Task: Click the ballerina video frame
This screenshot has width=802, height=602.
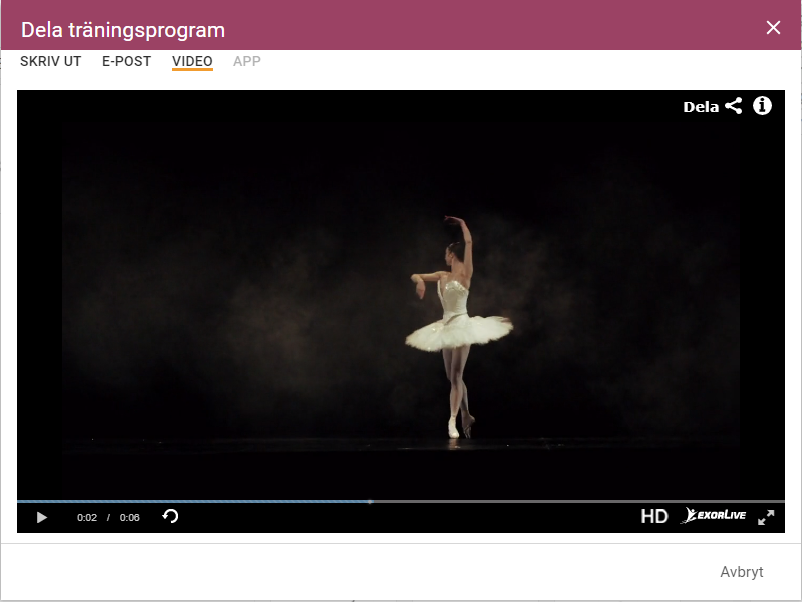Action: 401,295
